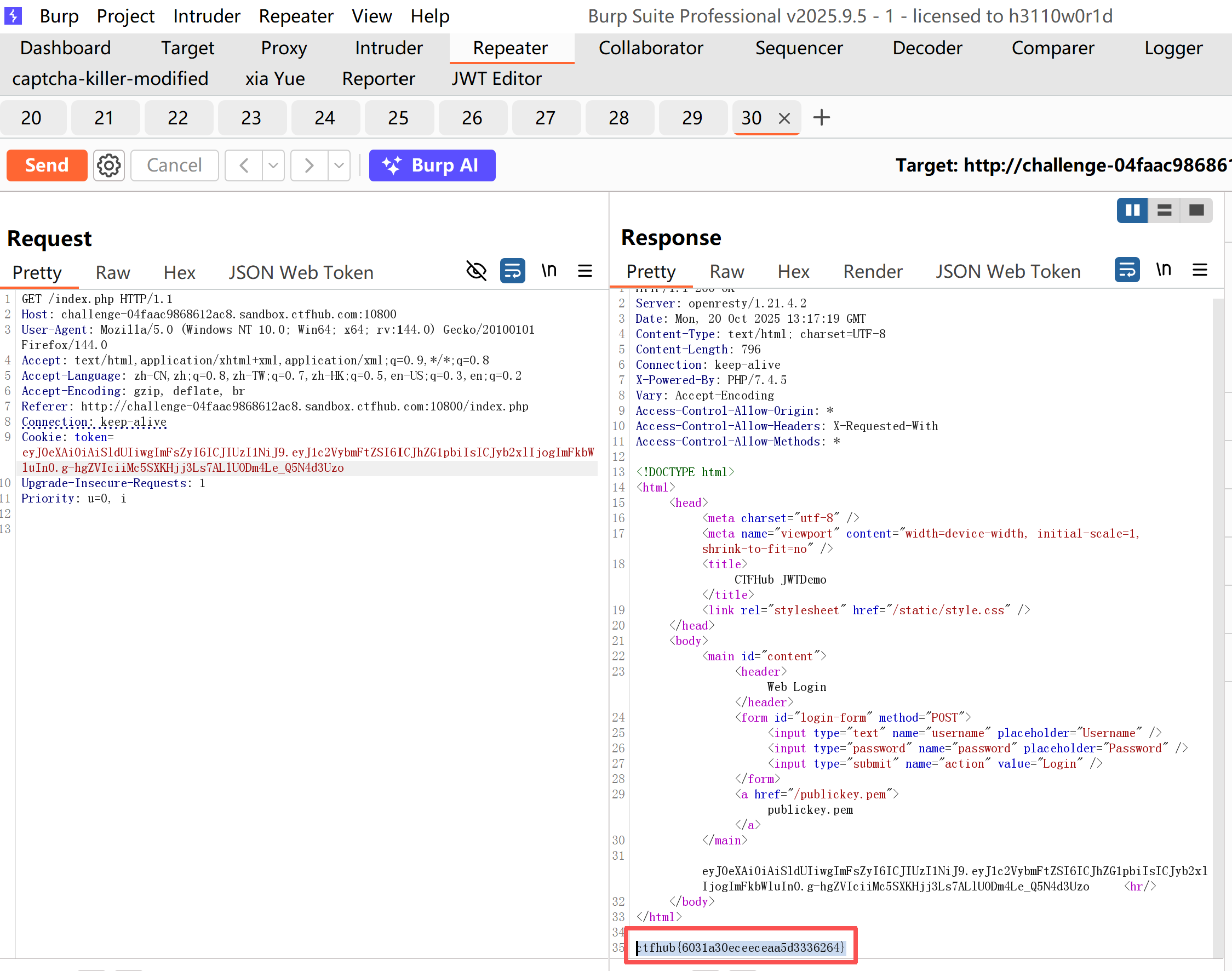Toggle line wrap in Request editor
This screenshot has height=971, width=1232.
coord(512,271)
